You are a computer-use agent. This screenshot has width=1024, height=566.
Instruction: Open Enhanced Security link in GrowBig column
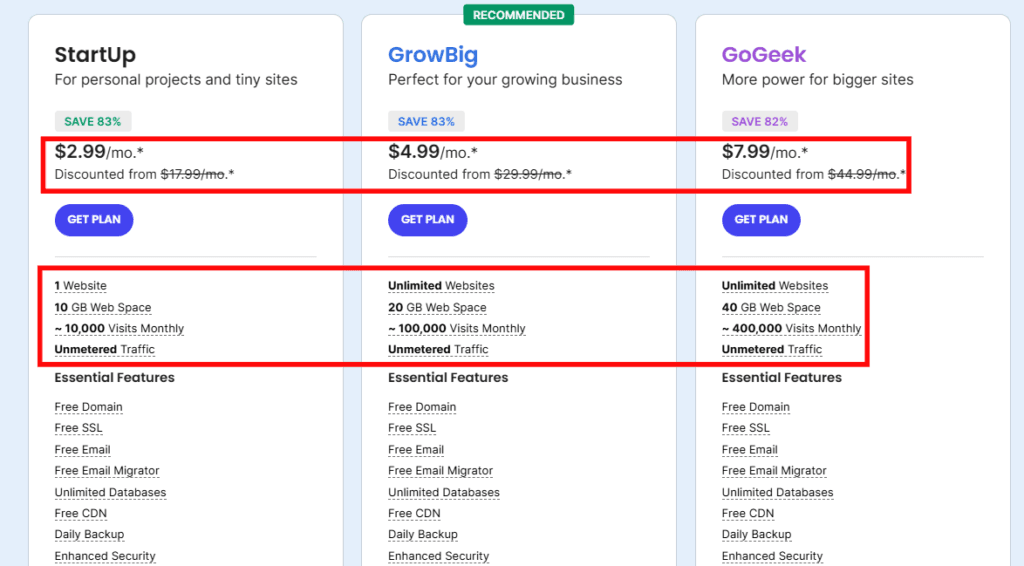[438, 556]
